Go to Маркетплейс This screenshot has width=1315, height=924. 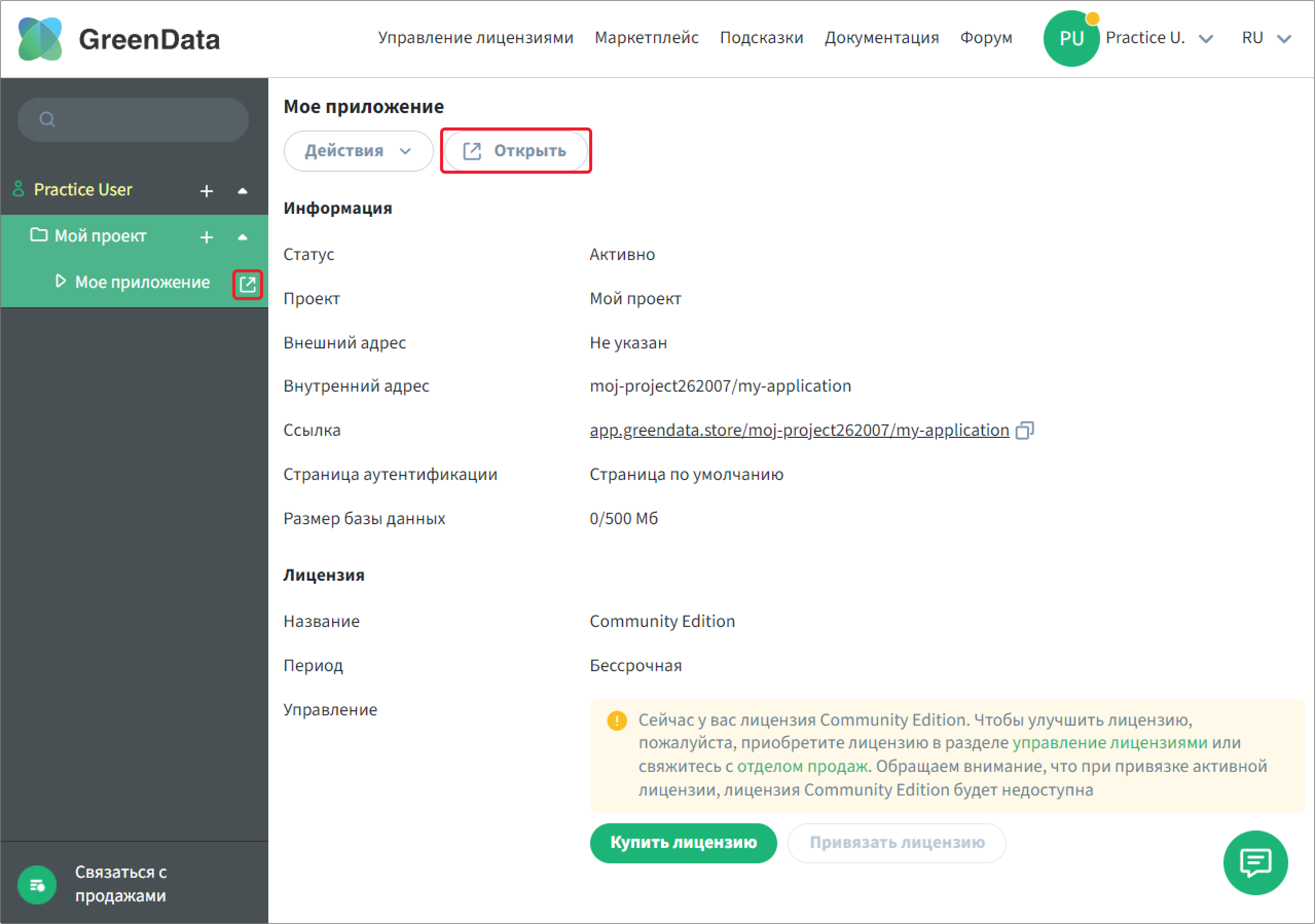647,38
